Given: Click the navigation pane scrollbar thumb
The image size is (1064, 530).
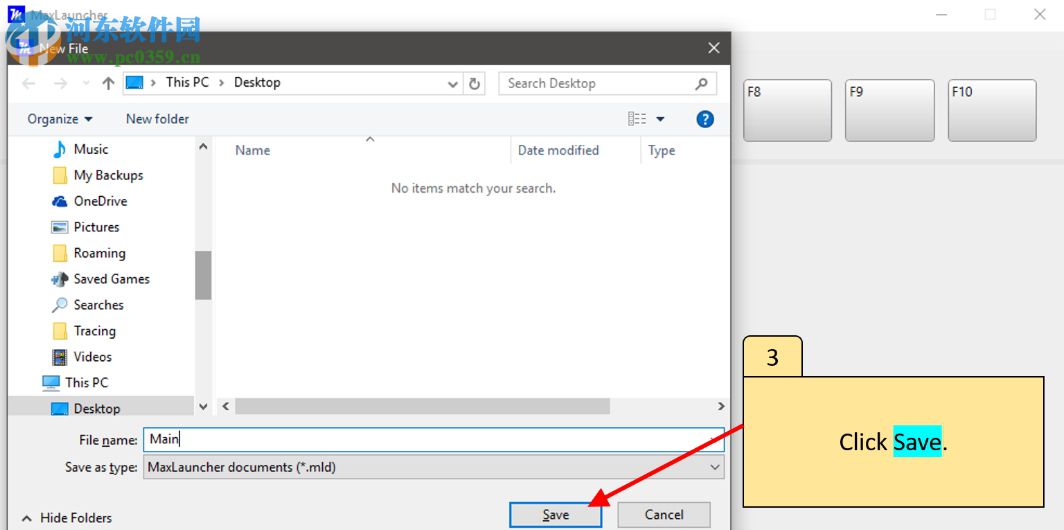Looking at the screenshot, I should pos(203,275).
